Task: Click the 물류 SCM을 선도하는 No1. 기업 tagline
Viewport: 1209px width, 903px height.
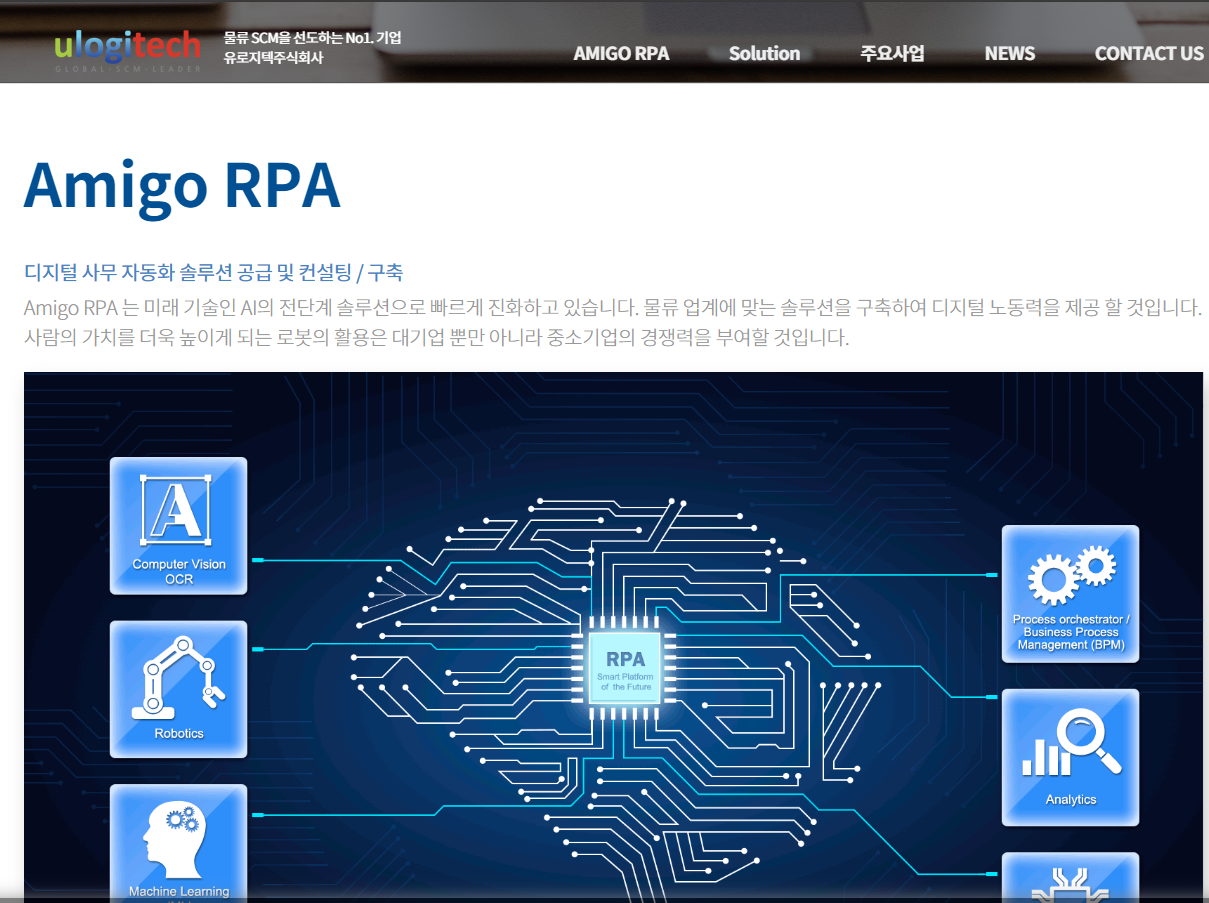Action: pyautogui.click(x=312, y=38)
